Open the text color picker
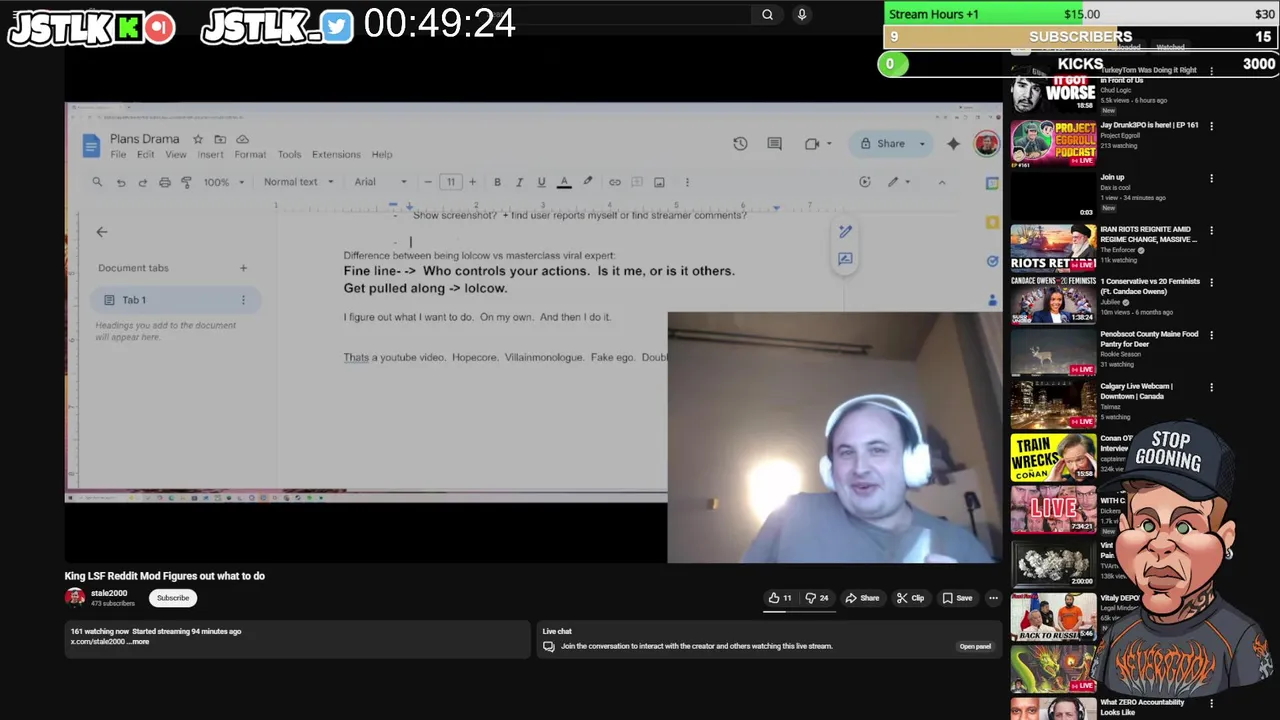The height and width of the screenshot is (720, 1280). click(564, 182)
